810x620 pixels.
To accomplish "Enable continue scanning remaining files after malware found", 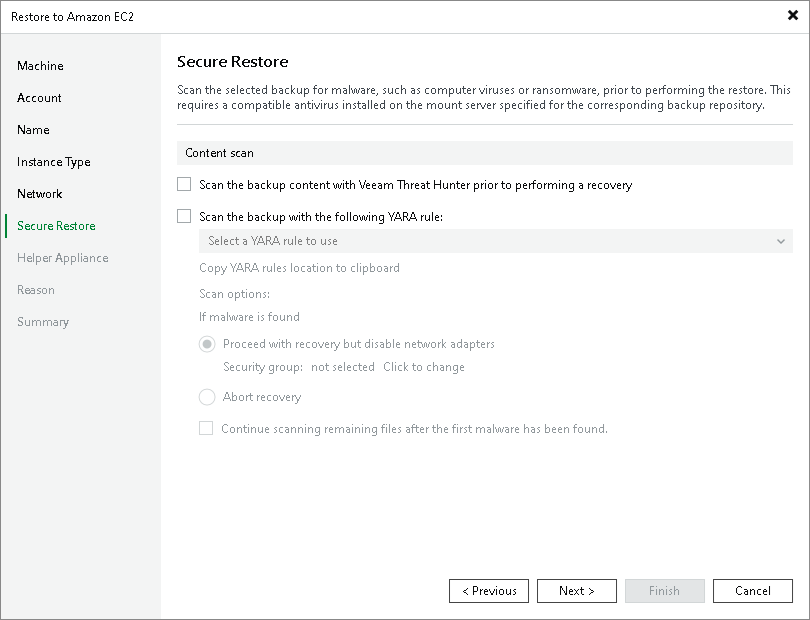I will click(x=206, y=428).
